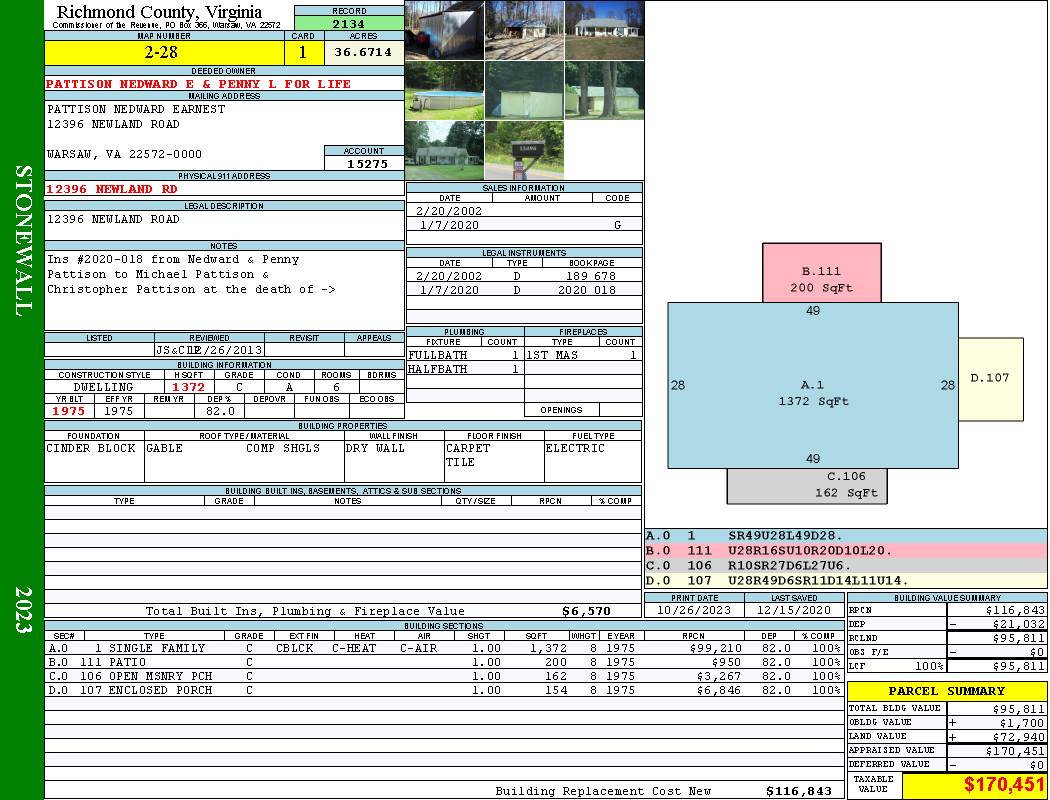This screenshot has width=1050, height=800.
Task: Select the A.0 Single Family building row
Action: 444,648
